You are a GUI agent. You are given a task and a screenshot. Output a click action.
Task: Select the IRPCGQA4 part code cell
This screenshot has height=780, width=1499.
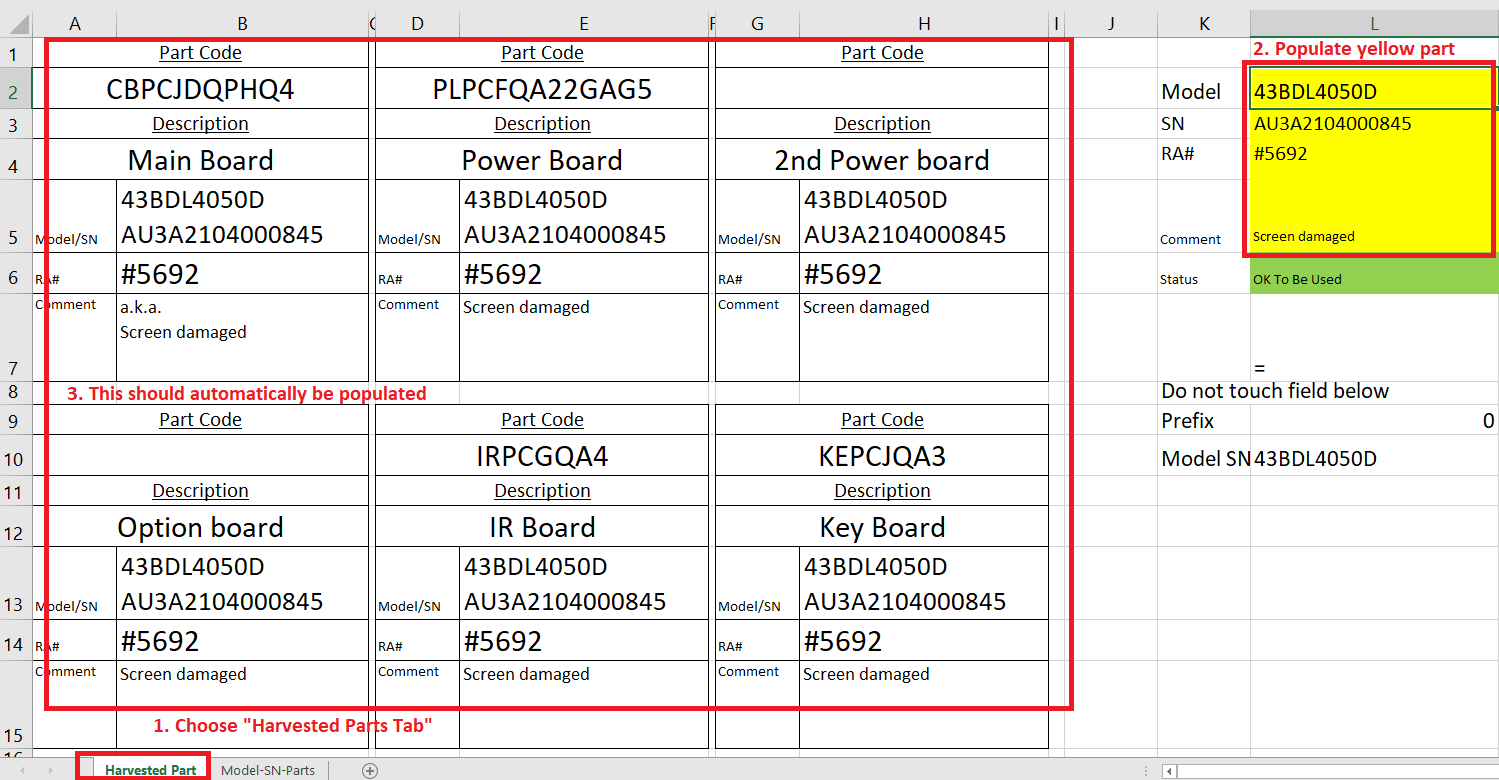(x=542, y=457)
